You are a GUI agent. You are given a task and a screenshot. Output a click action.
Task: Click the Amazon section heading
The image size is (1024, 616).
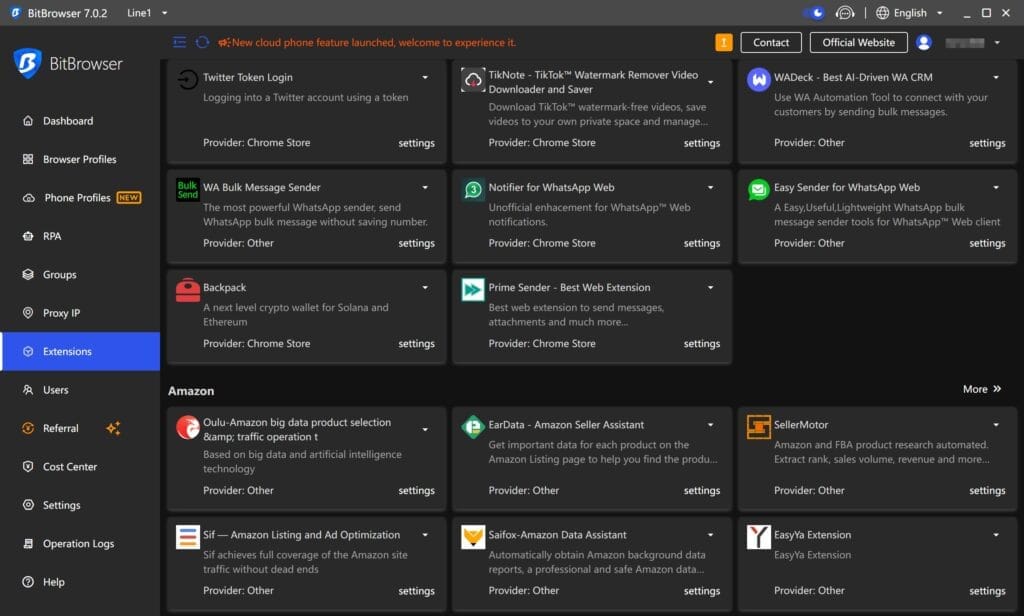[x=191, y=391]
